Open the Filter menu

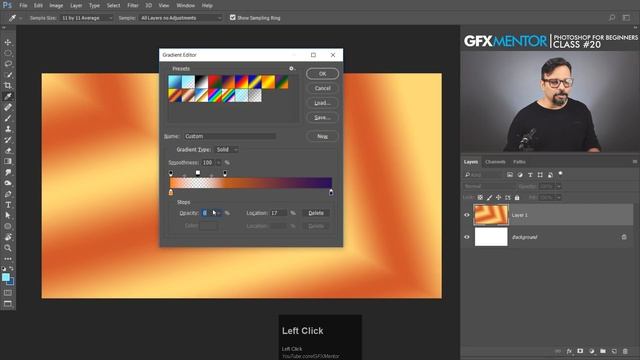[133, 6]
